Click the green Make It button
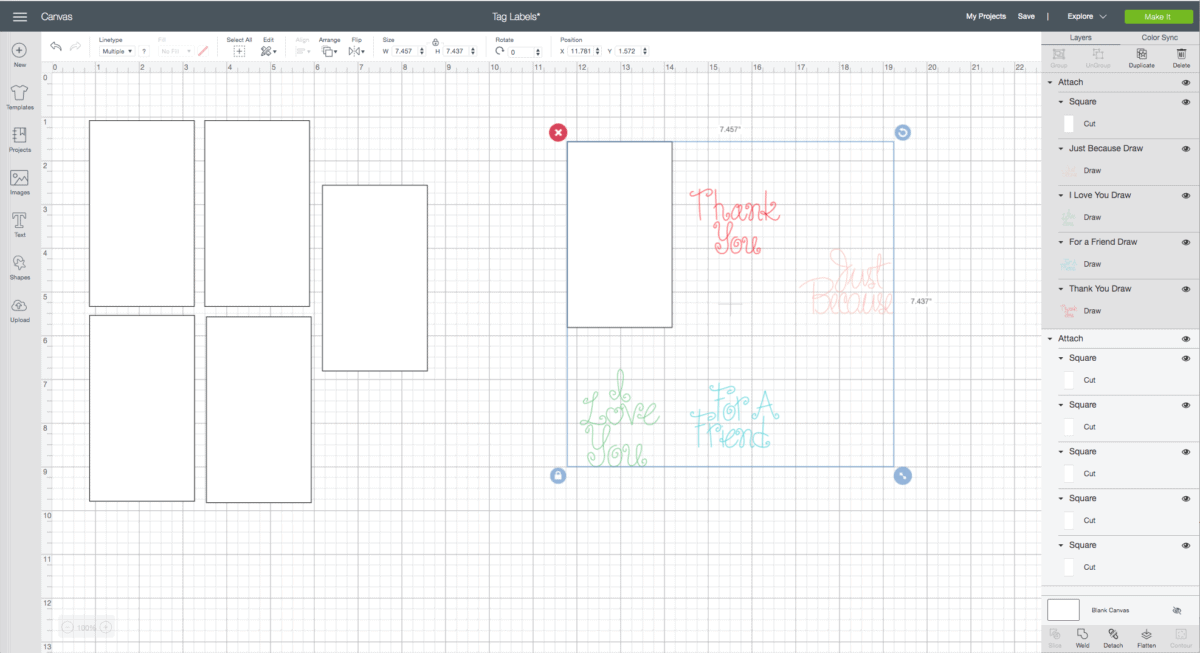The width and height of the screenshot is (1200, 653). tap(1158, 17)
